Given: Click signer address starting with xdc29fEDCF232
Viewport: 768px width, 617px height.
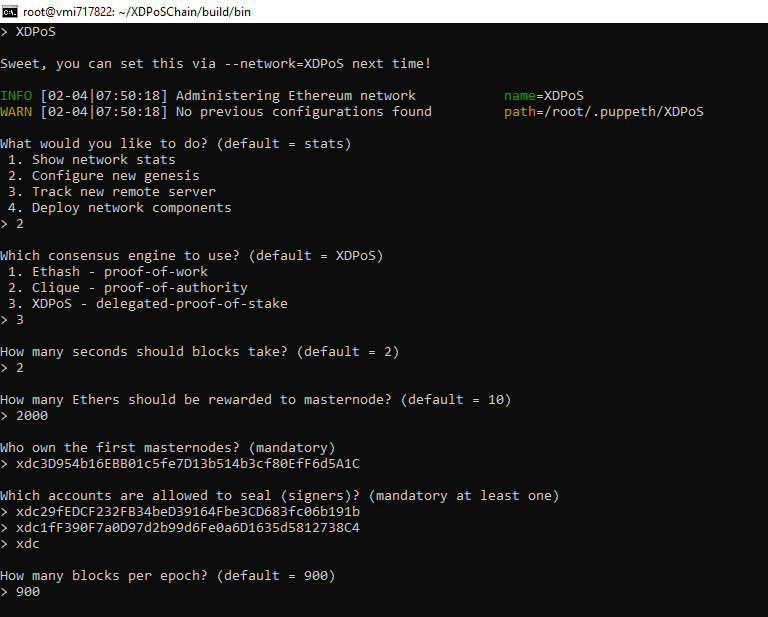Looking at the screenshot, I should click(188, 512).
